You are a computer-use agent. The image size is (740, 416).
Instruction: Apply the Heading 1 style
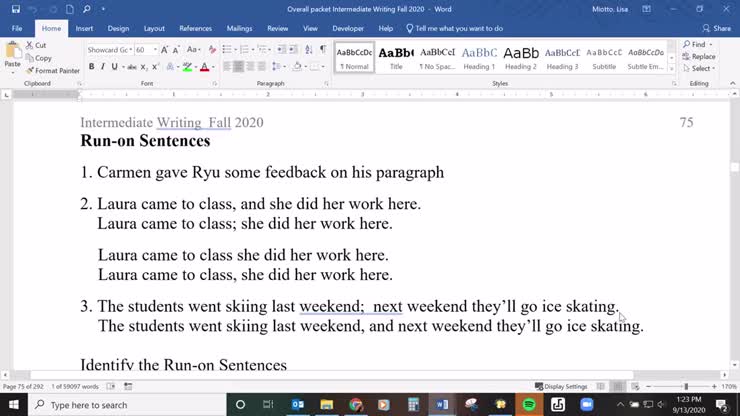coord(479,58)
